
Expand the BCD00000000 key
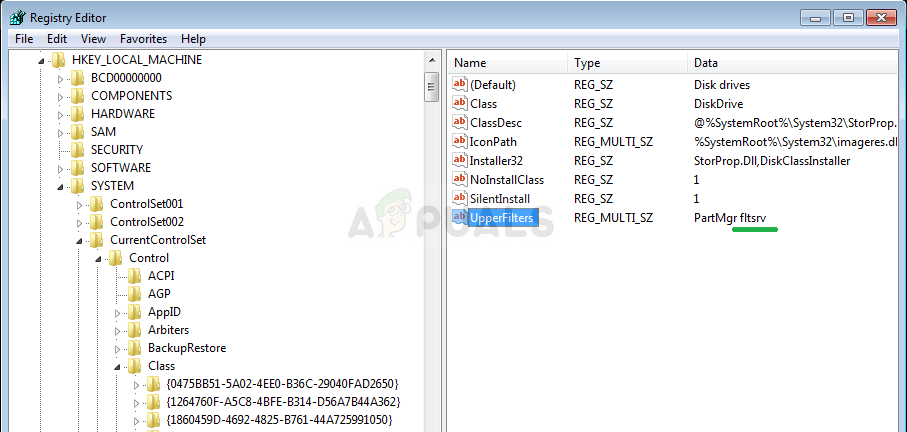coord(60,78)
